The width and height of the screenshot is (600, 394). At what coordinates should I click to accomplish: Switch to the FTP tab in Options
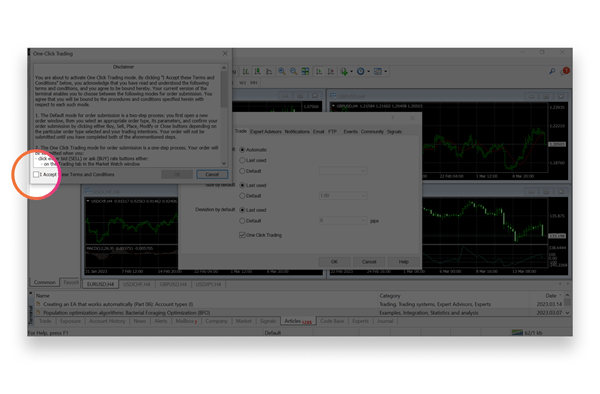click(332, 132)
